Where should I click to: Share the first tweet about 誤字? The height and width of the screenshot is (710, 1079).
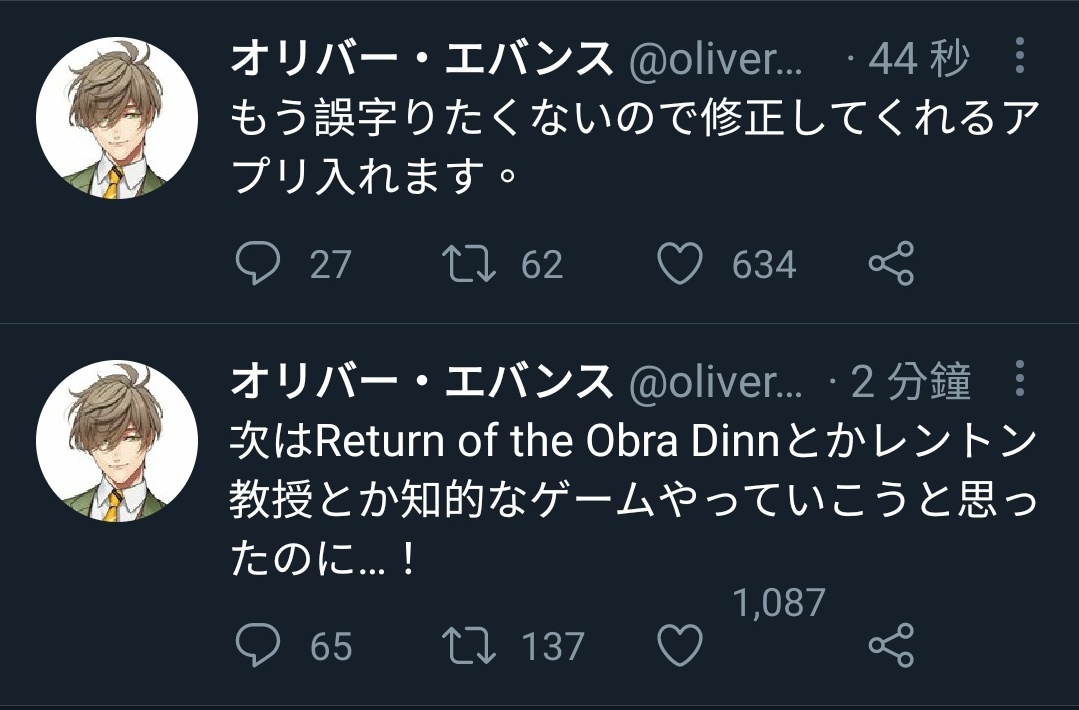coord(891,263)
